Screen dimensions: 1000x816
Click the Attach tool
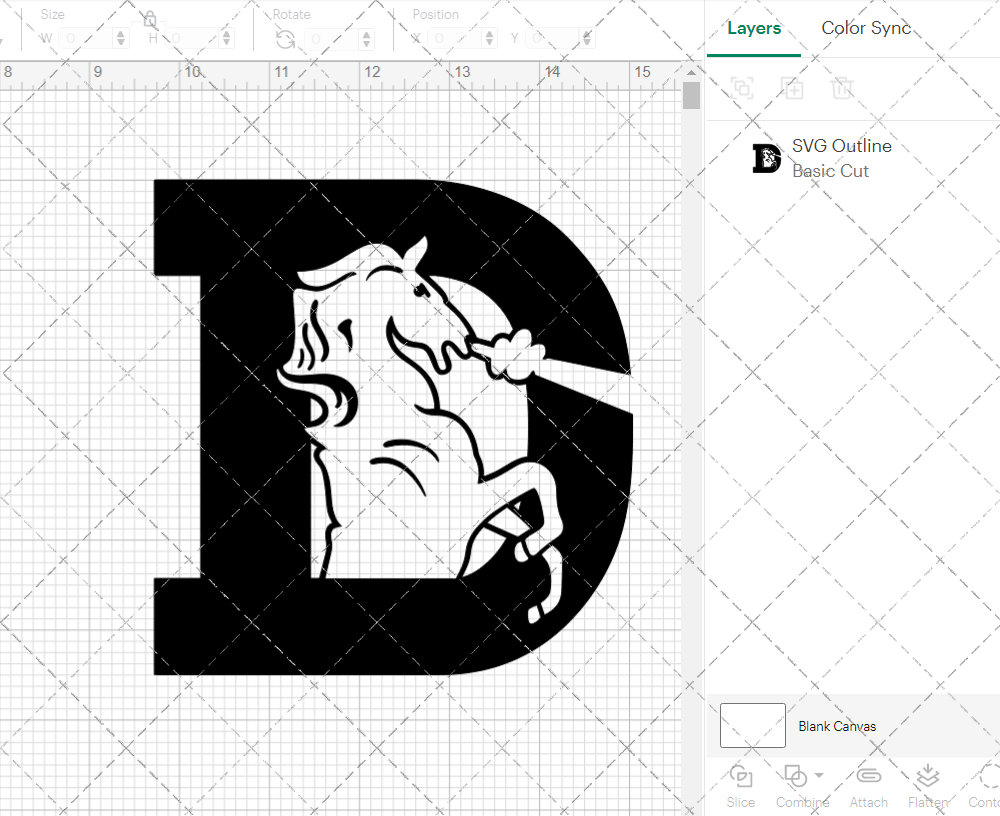[x=868, y=787]
